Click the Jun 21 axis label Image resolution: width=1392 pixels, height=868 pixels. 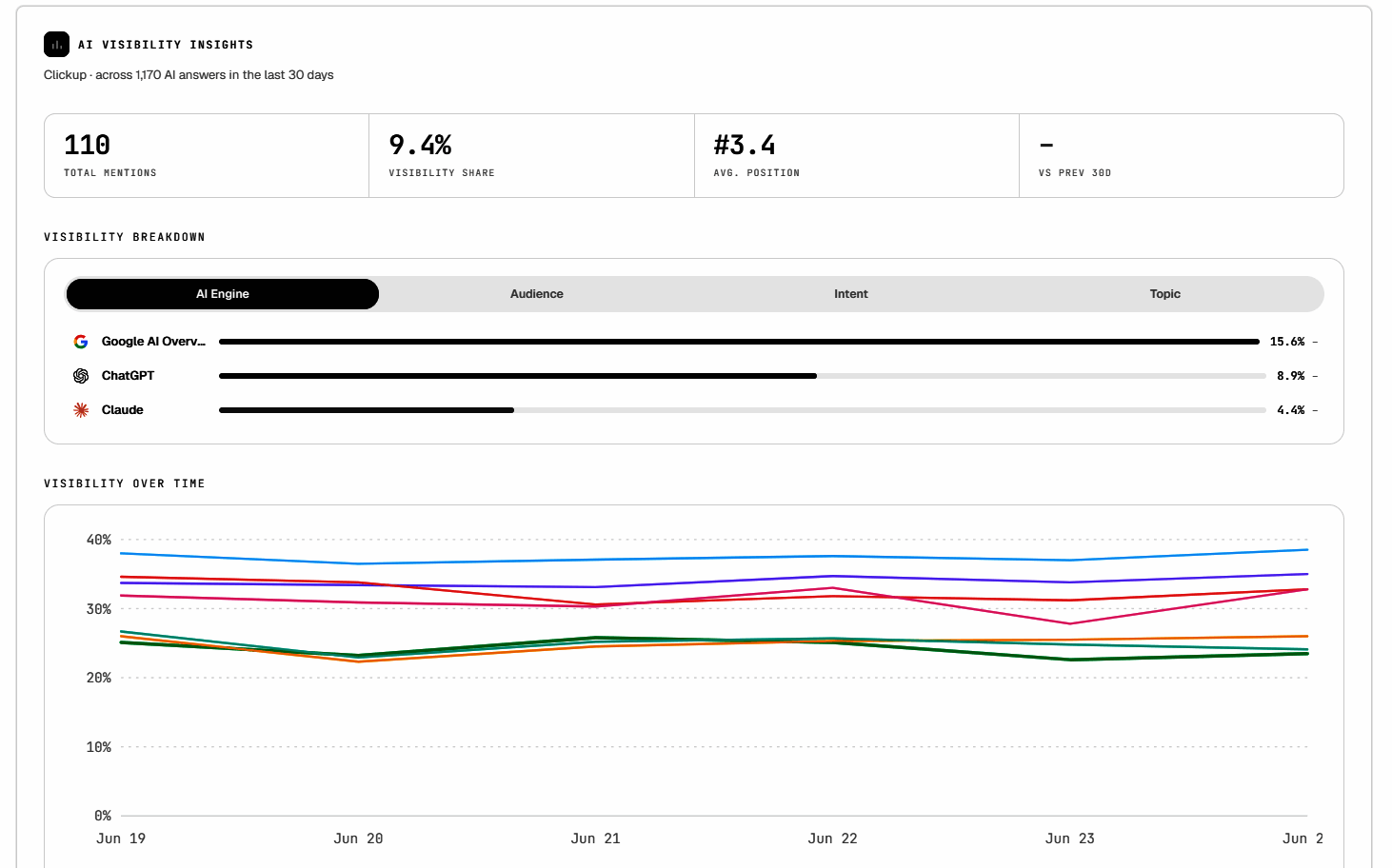(595, 838)
